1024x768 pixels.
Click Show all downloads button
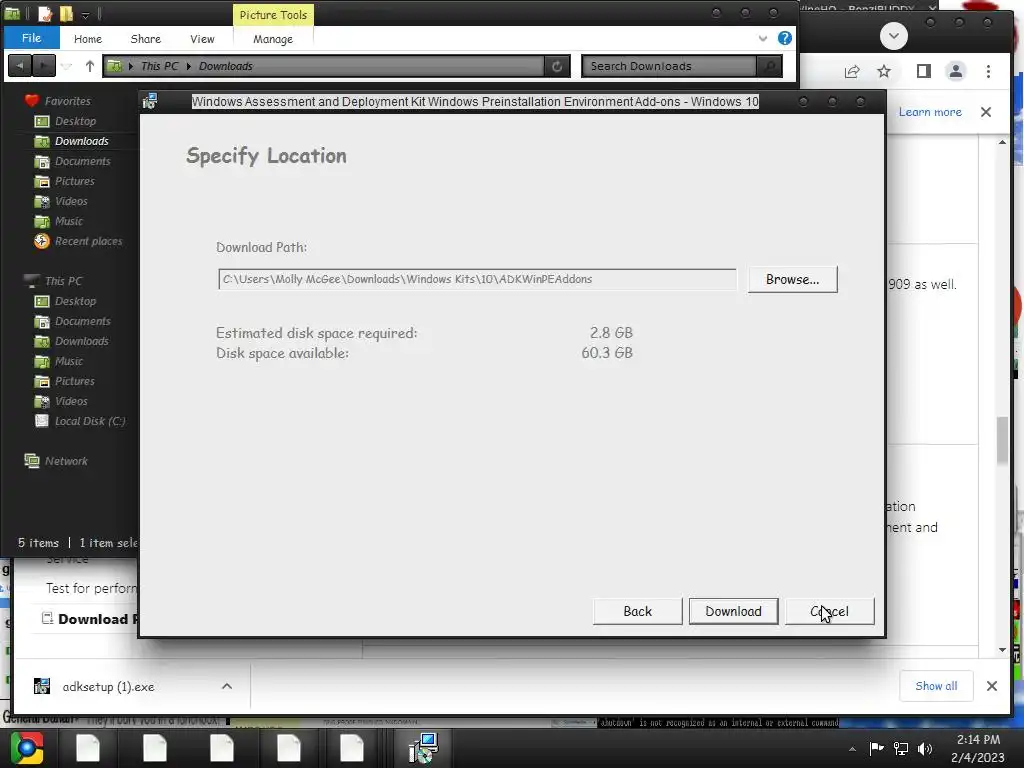tap(936, 686)
